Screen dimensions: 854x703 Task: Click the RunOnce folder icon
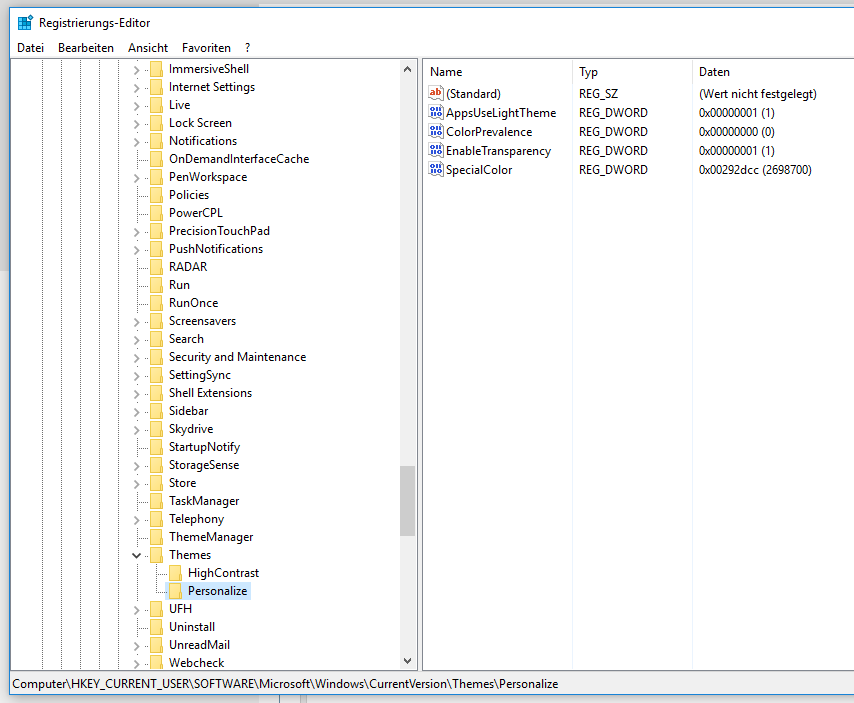point(156,303)
